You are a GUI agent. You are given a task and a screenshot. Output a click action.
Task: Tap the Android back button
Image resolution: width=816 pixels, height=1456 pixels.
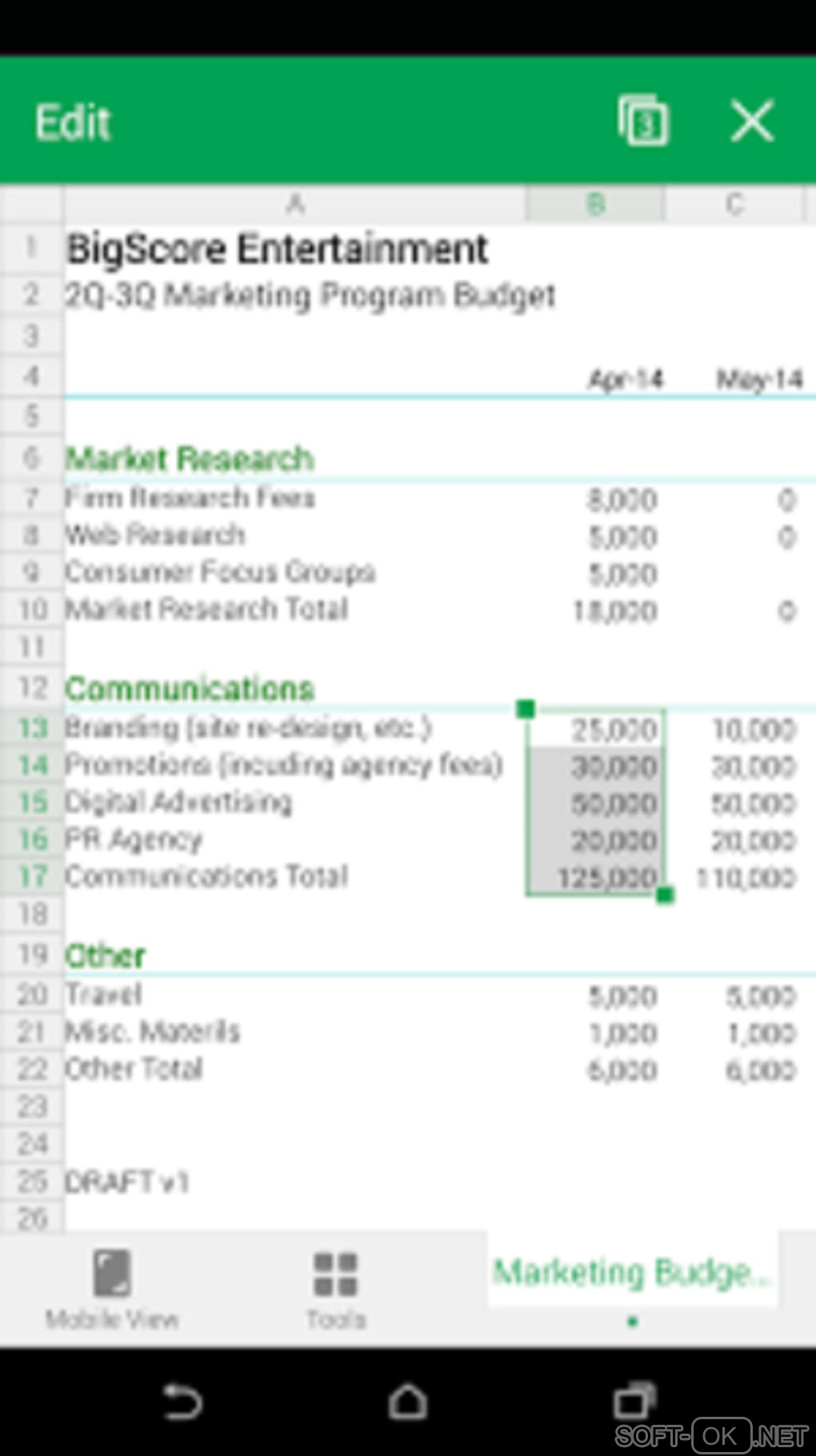(x=182, y=1402)
